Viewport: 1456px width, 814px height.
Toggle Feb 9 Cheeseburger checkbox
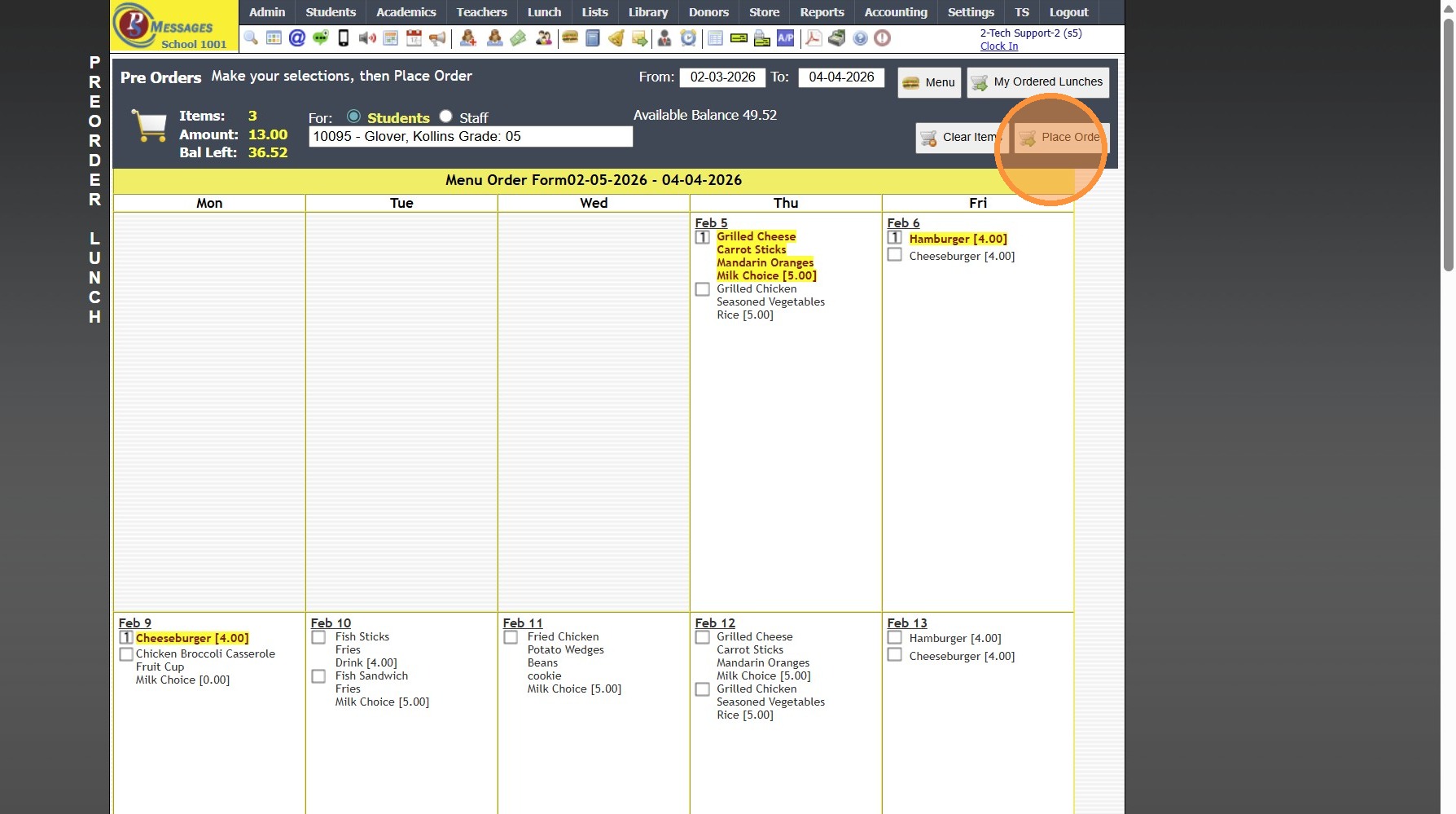pyautogui.click(x=125, y=637)
